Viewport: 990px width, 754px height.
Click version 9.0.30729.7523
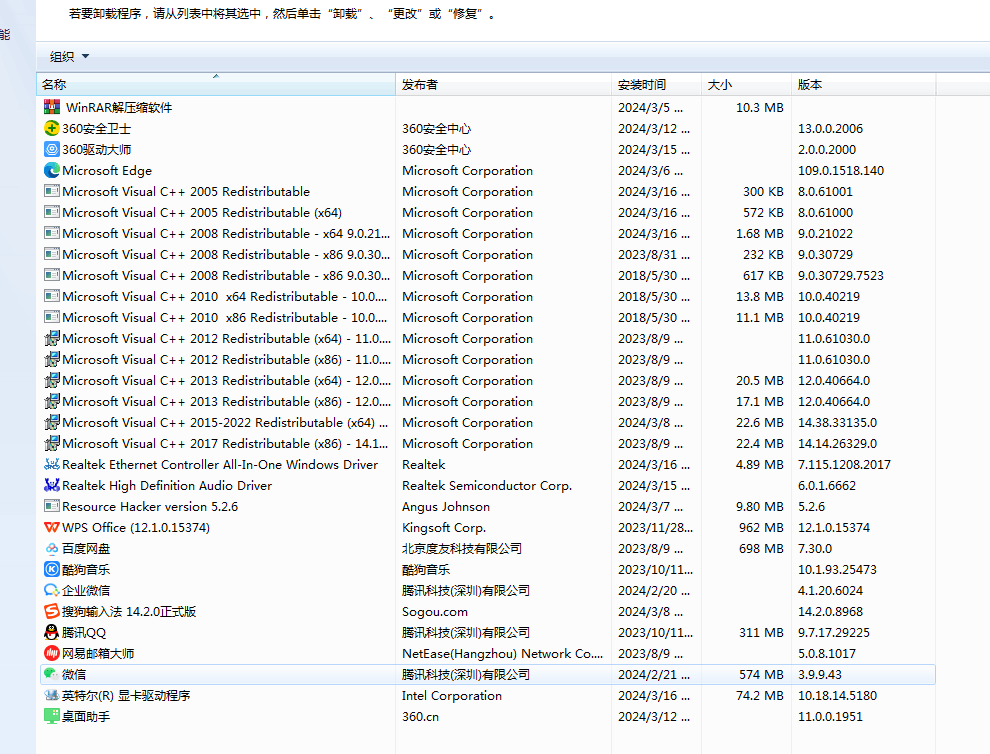841,275
